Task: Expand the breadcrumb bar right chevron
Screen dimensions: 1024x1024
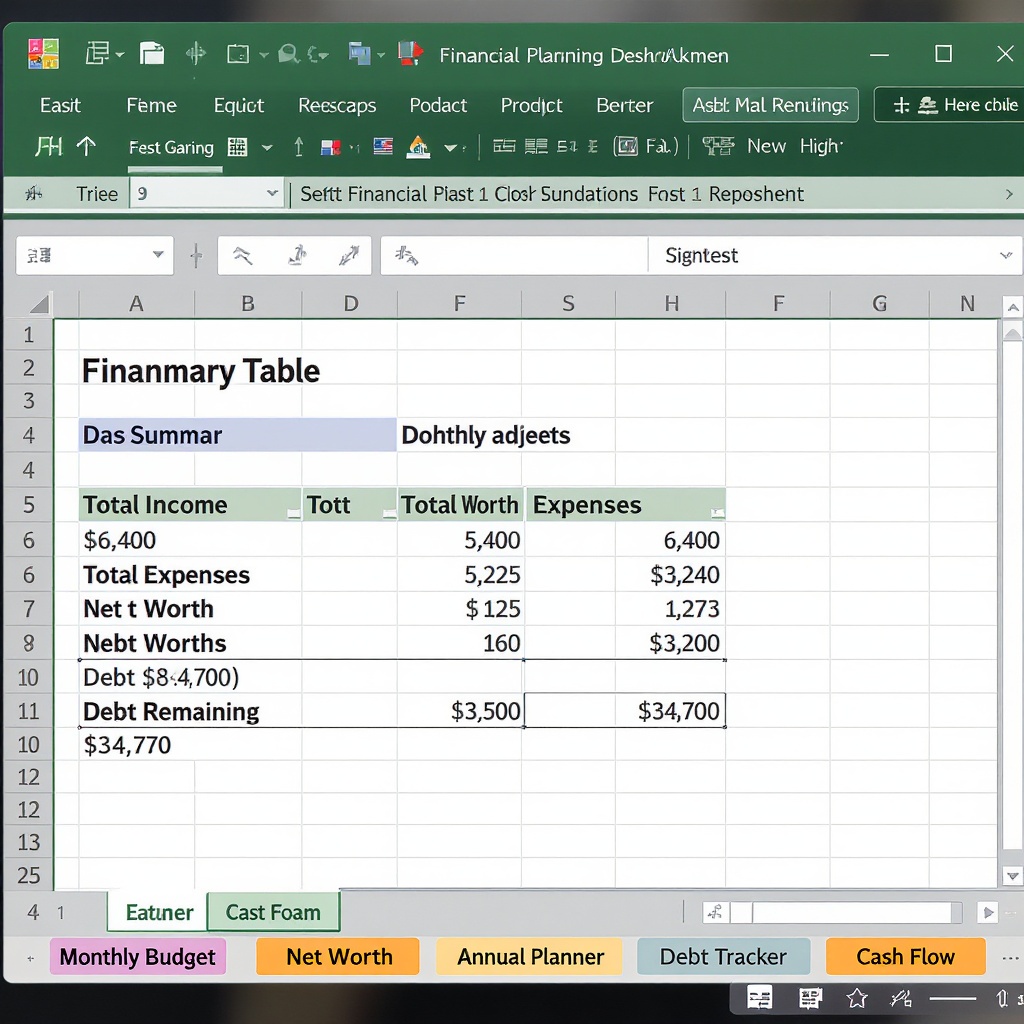Action: (x=1009, y=194)
